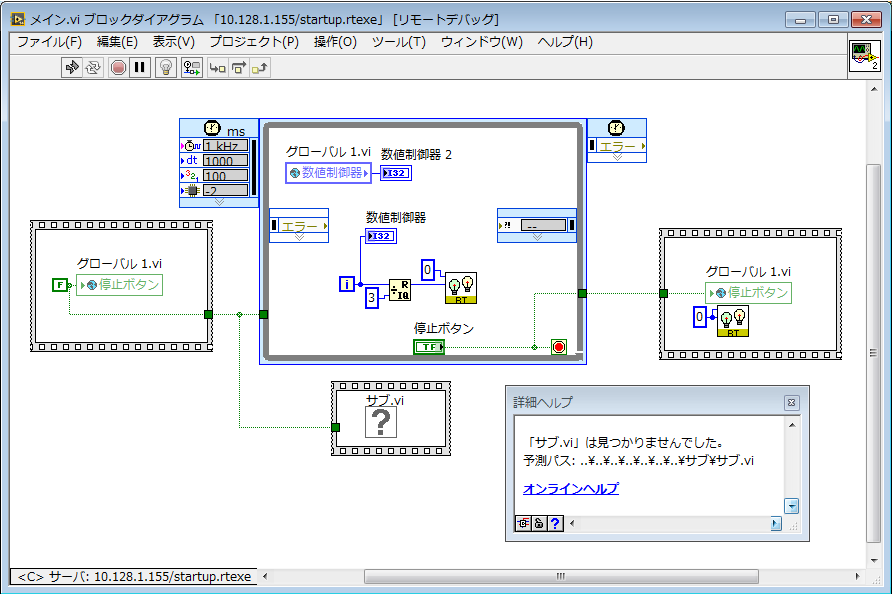Screen dimensions: 892x594
Task: Click the dt period value 1000
Action: pyautogui.click(x=226, y=160)
